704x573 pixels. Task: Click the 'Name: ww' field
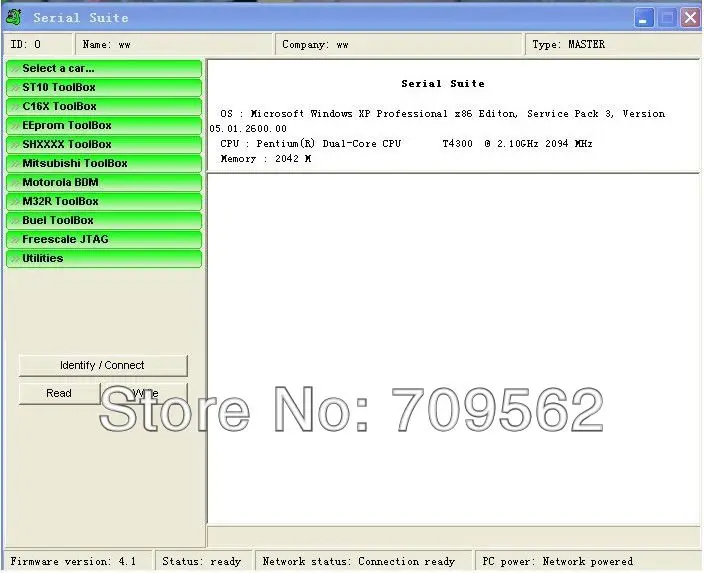click(174, 44)
